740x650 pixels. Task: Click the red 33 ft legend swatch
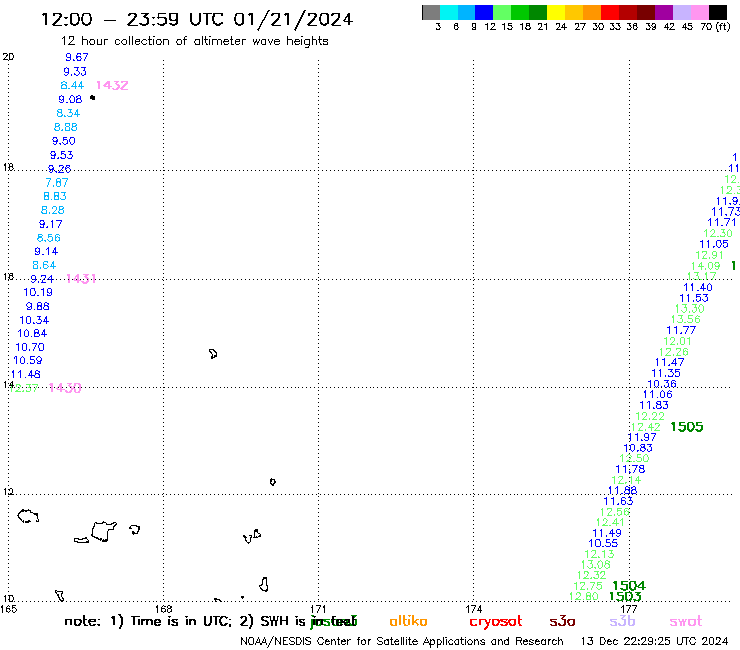(x=609, y=12)
